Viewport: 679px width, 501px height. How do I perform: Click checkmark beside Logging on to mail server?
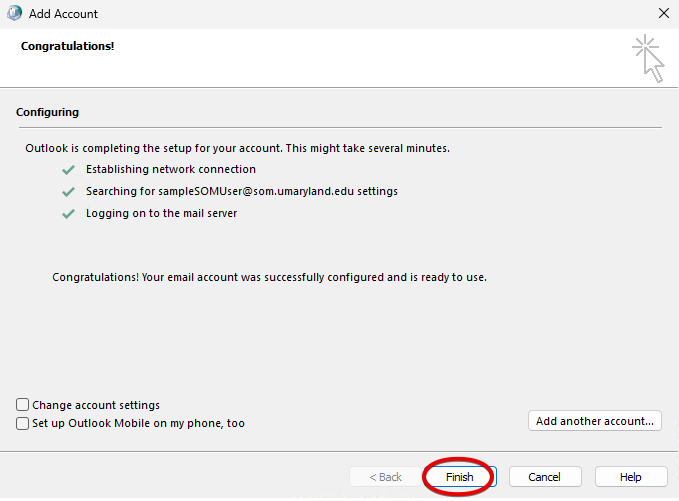68,213
